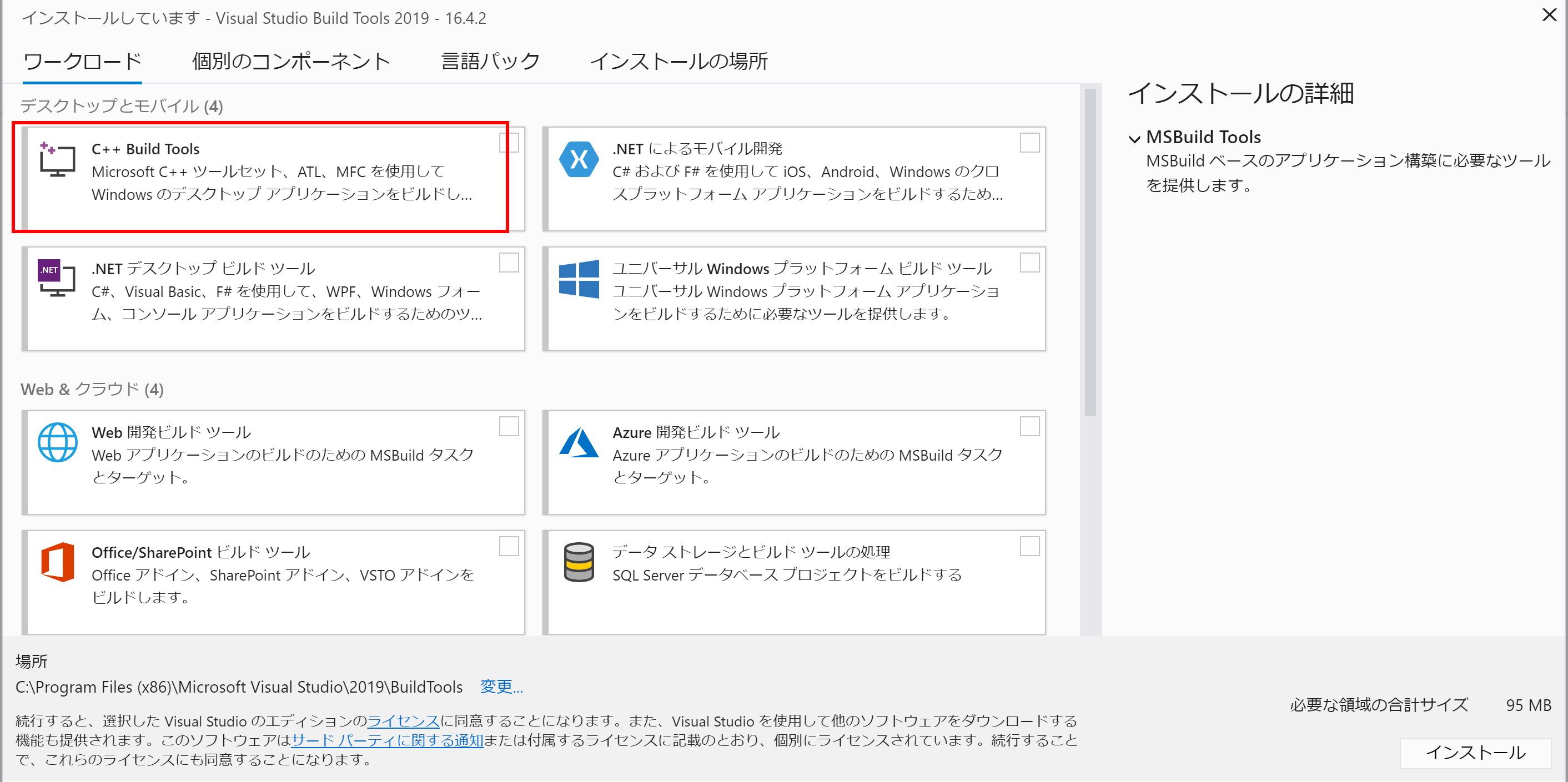Viewport: 1568px width, 782px height.
Task: Click the インストールの詳細 panel heading
Action: click(1241, 94)
